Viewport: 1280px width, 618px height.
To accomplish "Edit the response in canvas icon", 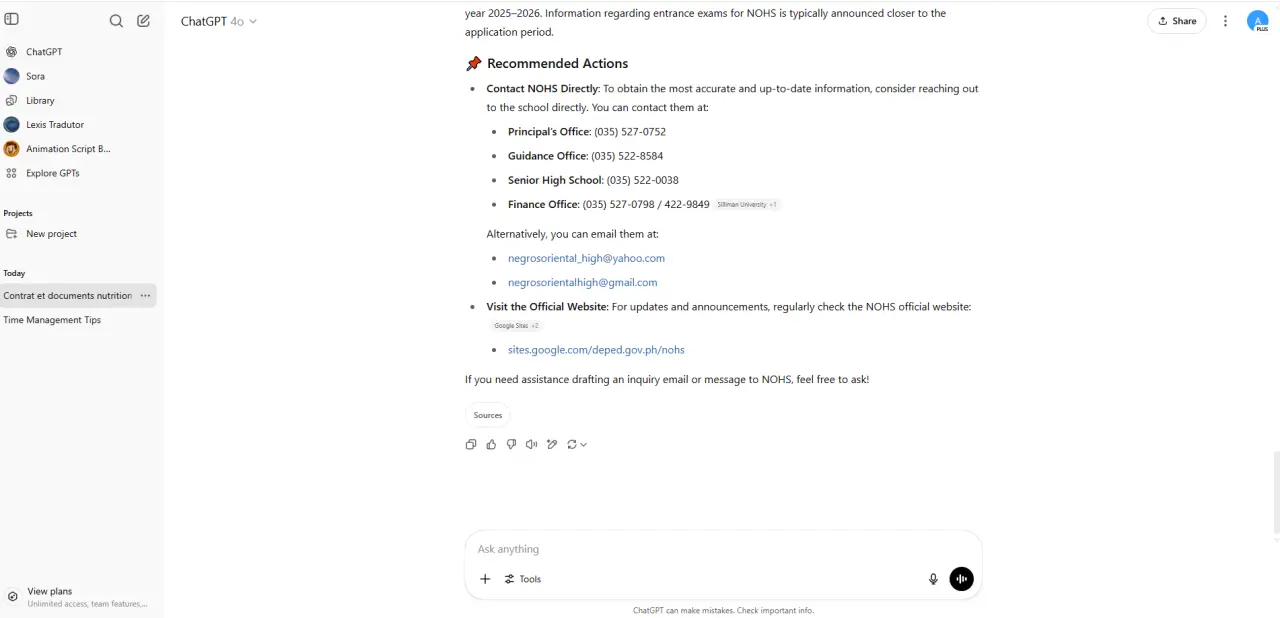I will [x=552, y=444].
